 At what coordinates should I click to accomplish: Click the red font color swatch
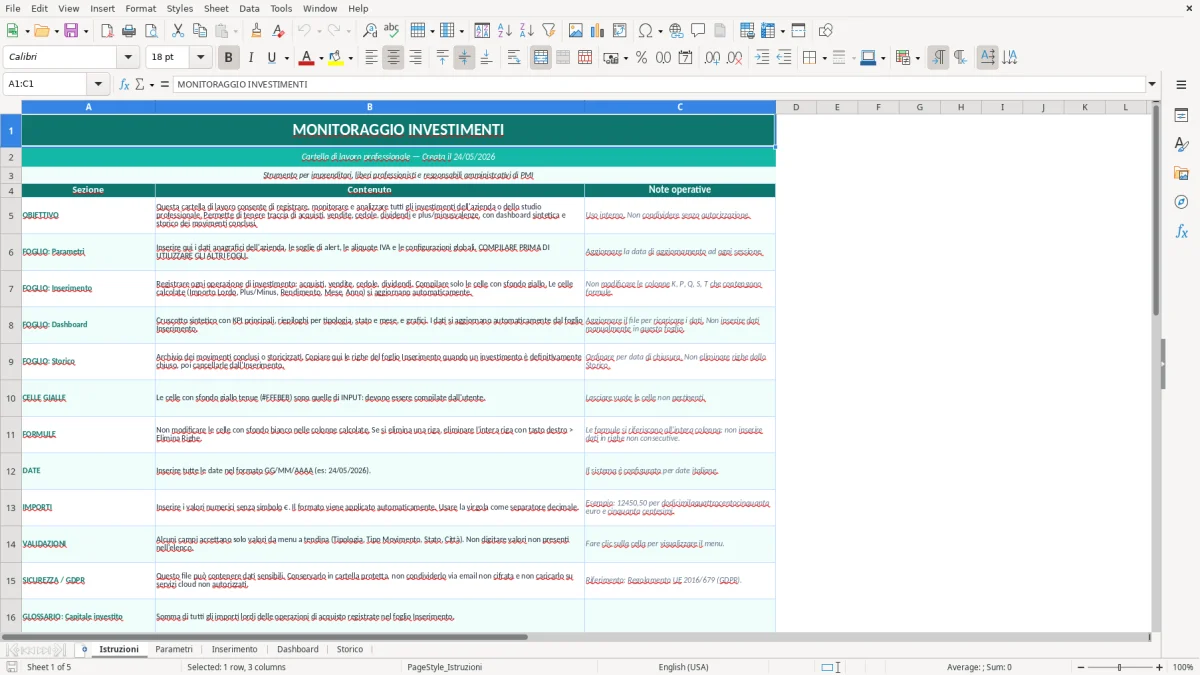[306, 58]
